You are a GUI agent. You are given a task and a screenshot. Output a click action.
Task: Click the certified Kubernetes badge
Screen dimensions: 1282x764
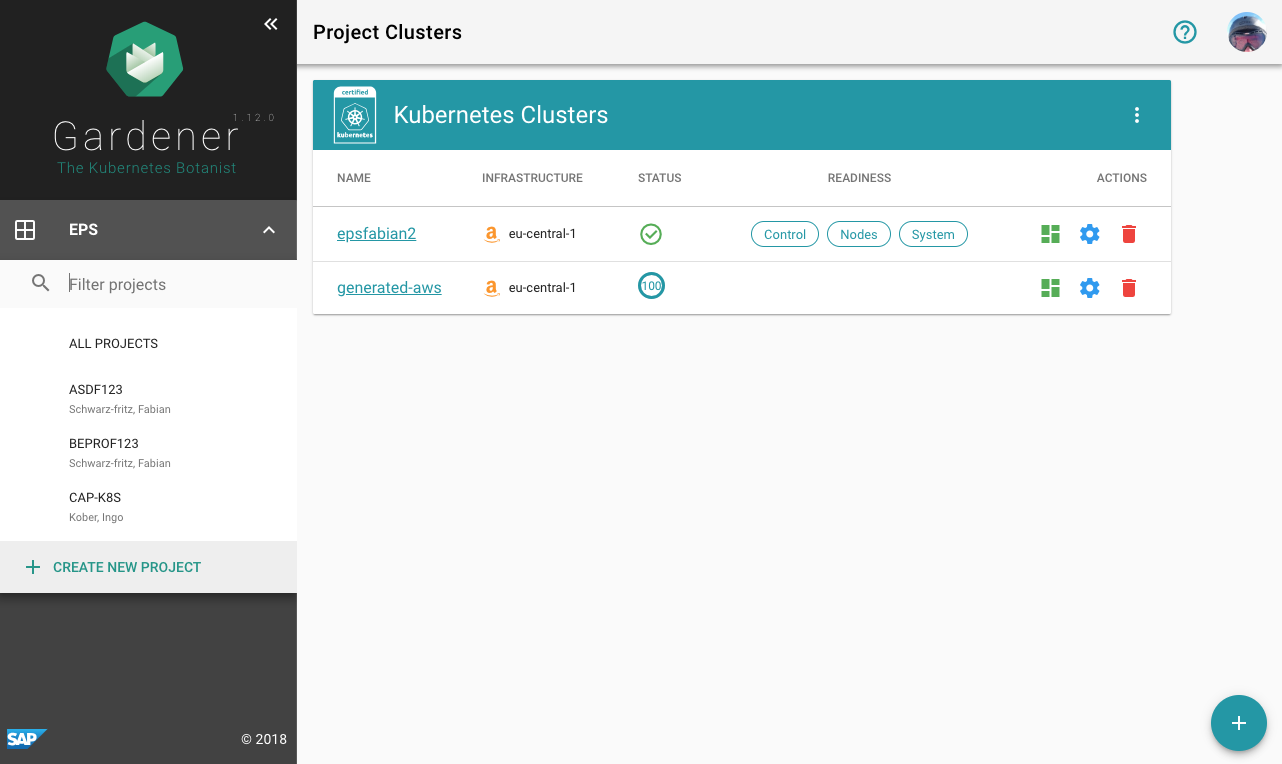coord(355,115)
